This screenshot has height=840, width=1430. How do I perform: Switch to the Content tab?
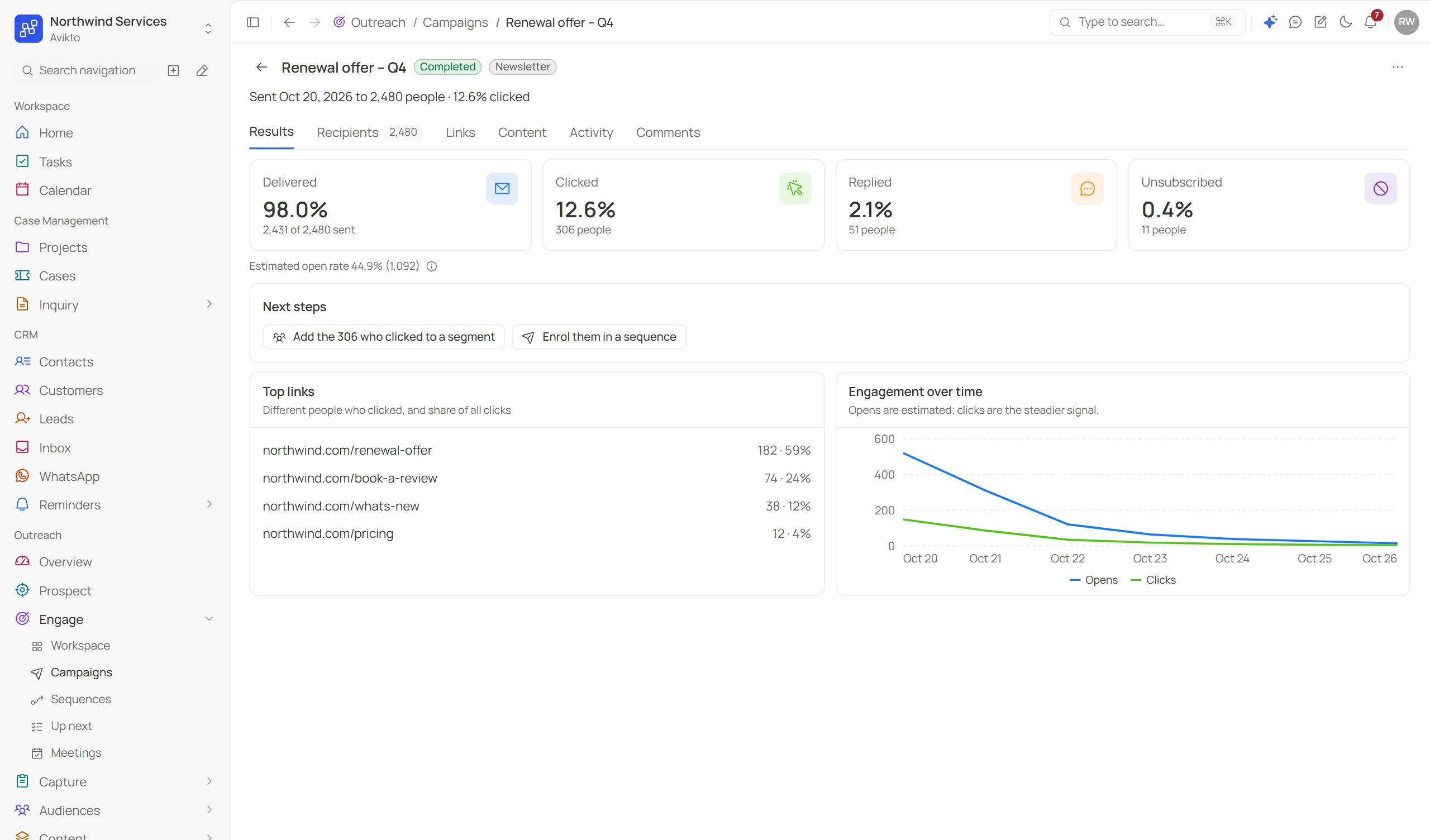click(x=522, y=132)
